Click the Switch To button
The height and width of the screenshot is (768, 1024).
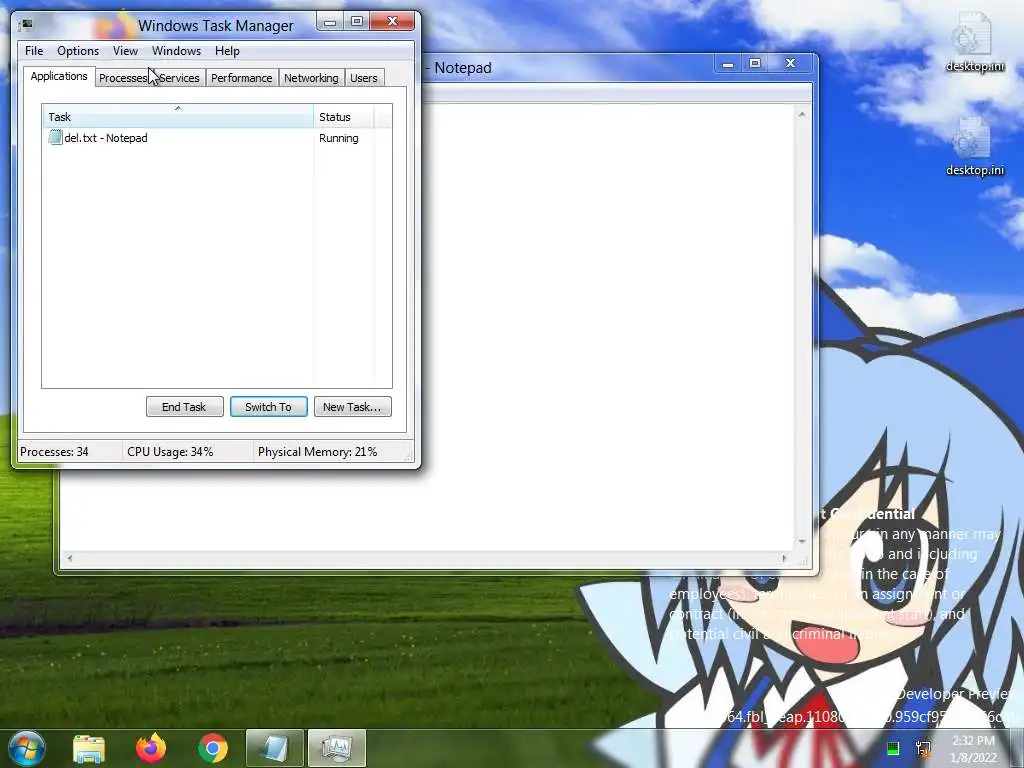(x=268, y=407)
